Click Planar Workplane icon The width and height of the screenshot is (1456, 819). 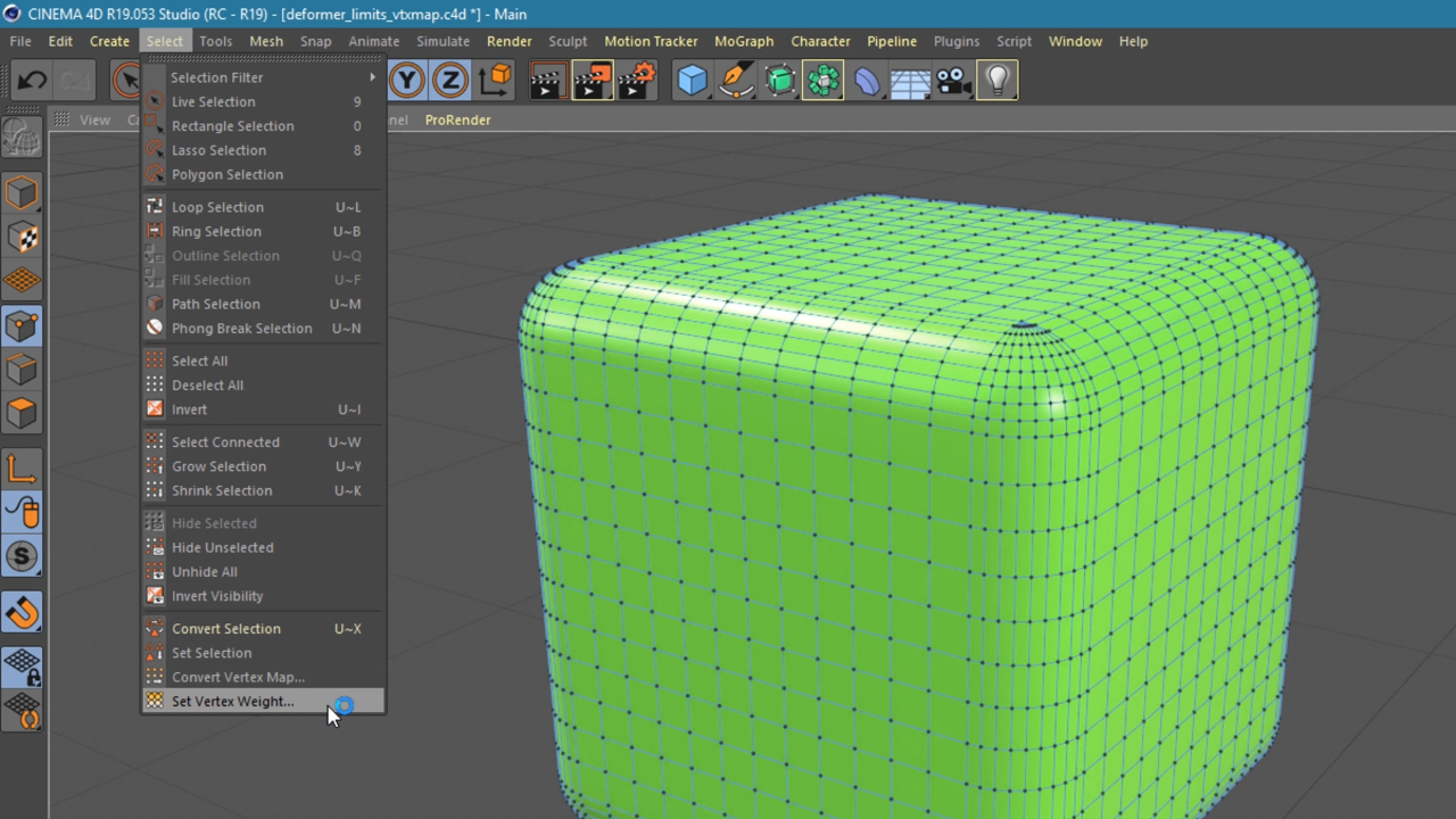(x=22, y=711)
